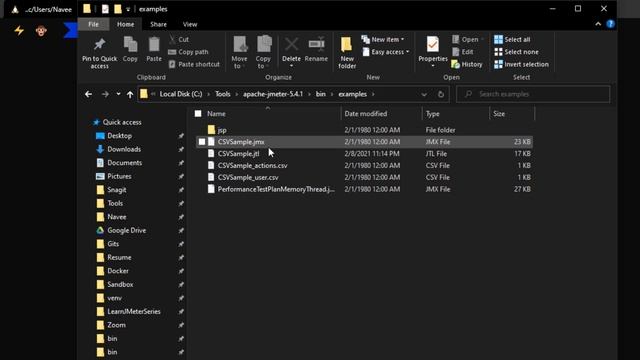Sort by the Name column header
The height and width of the screenshot is (360, 640).
click(216, 114)
